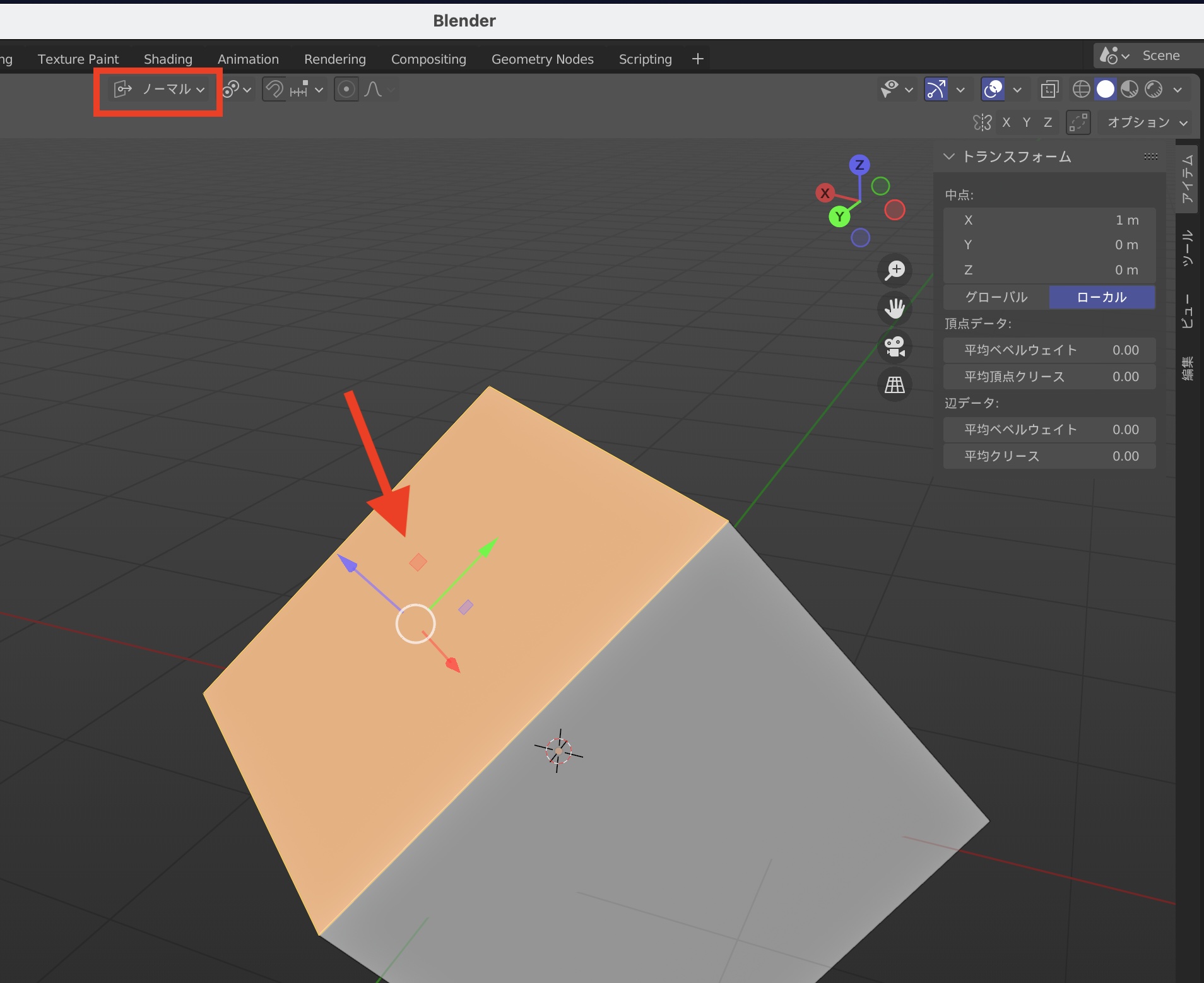Open the オプション dropdown
Screen dimensions: 1204x983
click(1147, 122)
